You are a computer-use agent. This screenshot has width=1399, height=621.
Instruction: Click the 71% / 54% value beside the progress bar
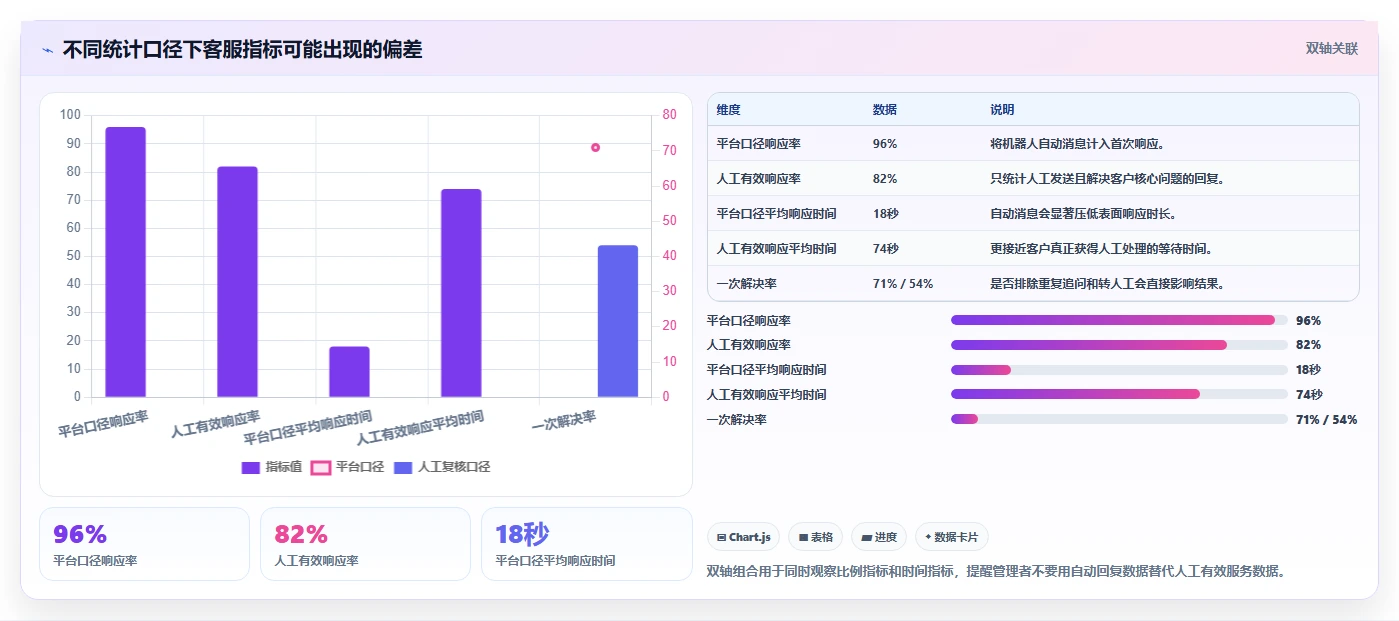coord(1326,420)
